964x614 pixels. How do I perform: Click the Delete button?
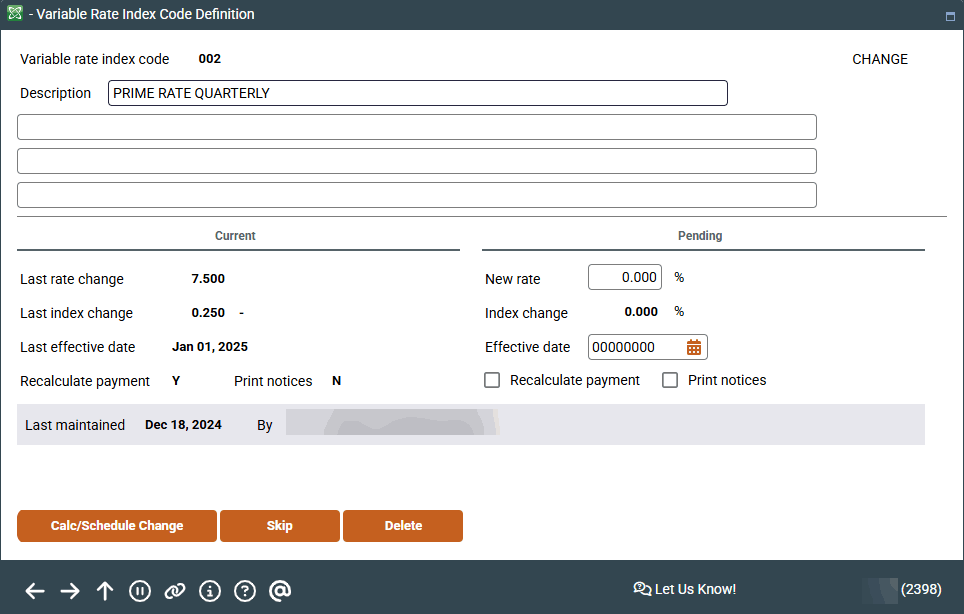403,526
